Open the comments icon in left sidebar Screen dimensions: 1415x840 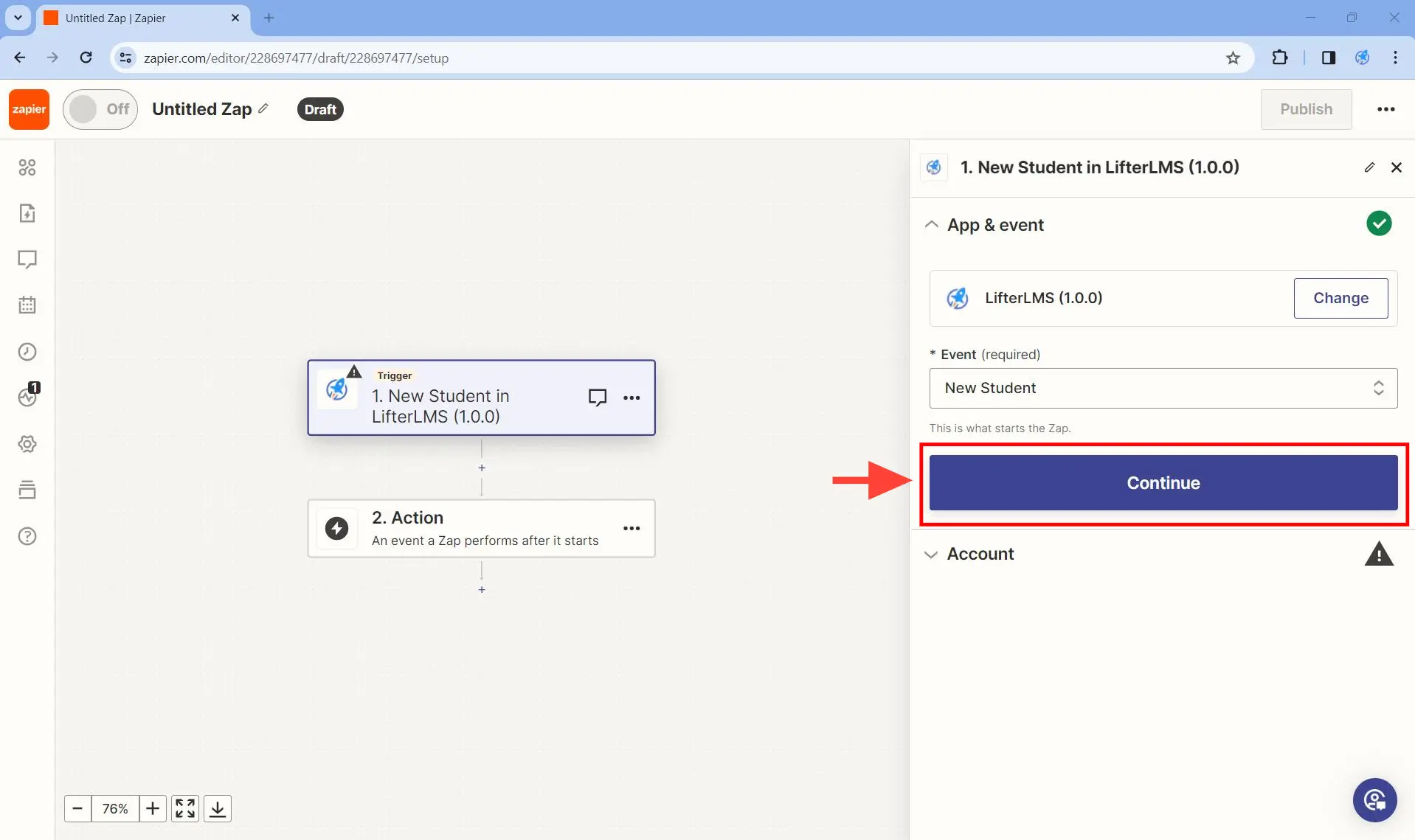pos(27,260)
